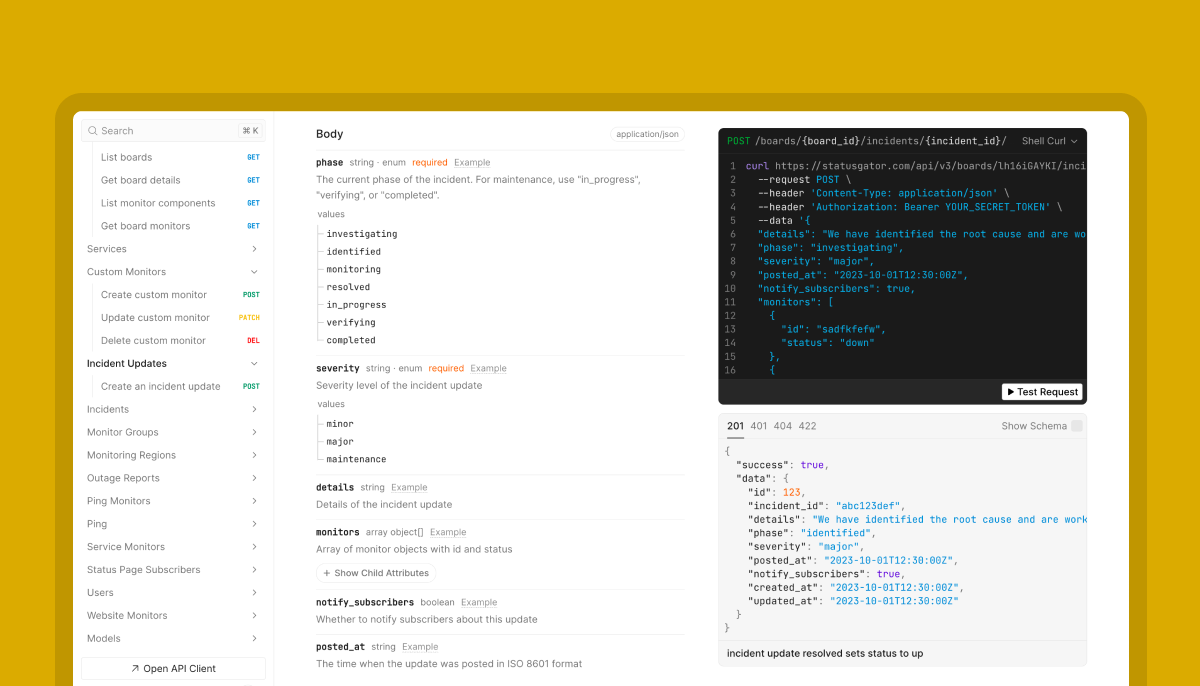Open the Example link next to severity
Viewport: 1200px width, 686px height.
(489, 369)
